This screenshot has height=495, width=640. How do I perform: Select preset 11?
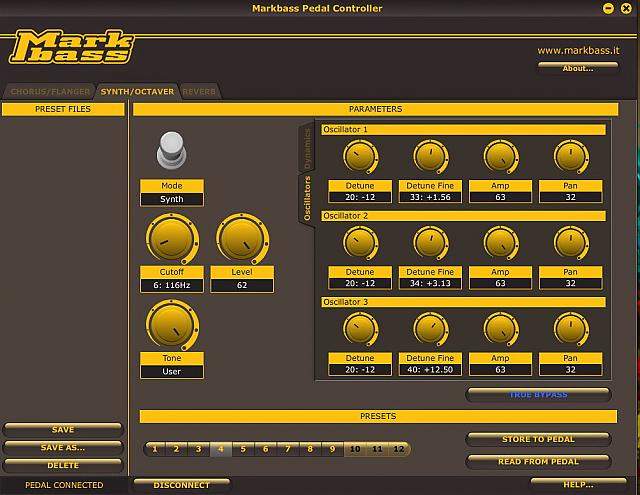coord(377,449)
